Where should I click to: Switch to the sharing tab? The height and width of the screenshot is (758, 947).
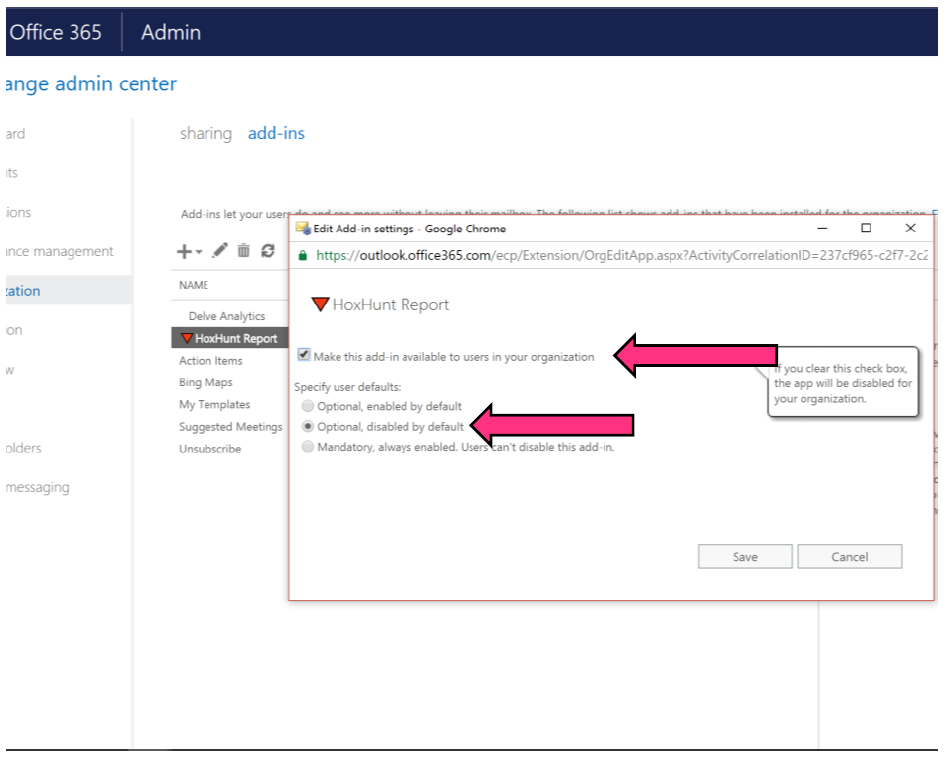pyautogui.click(x=206, y=133)
